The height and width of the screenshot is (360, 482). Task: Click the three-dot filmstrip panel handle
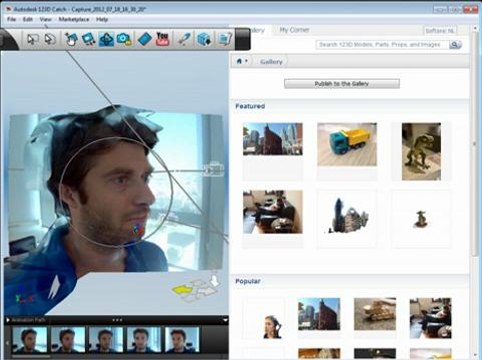(117, 320)
